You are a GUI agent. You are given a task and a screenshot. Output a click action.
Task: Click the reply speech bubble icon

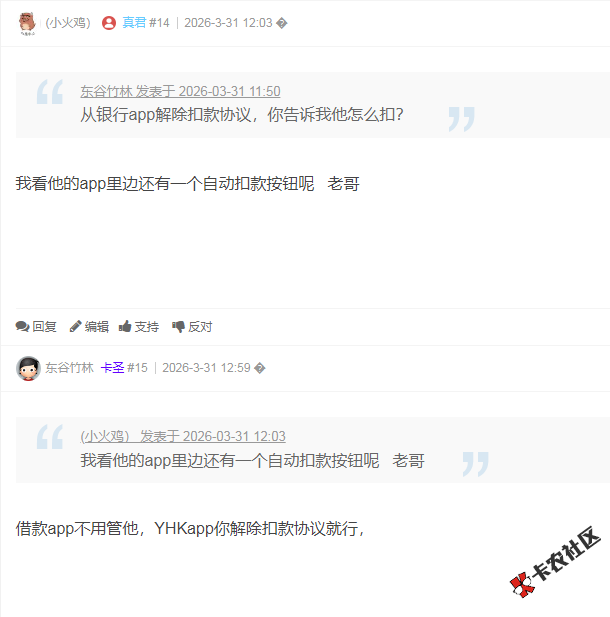point(22,327)
